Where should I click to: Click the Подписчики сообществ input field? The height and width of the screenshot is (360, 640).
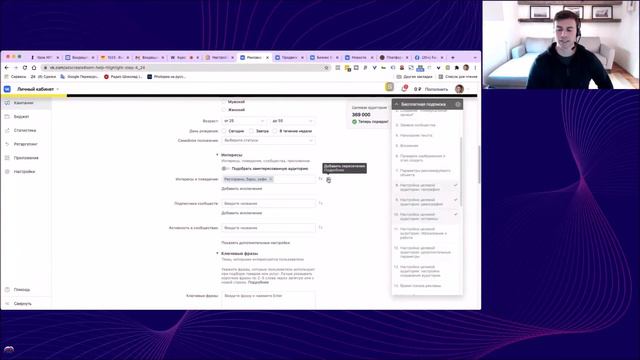coord(269,203)
